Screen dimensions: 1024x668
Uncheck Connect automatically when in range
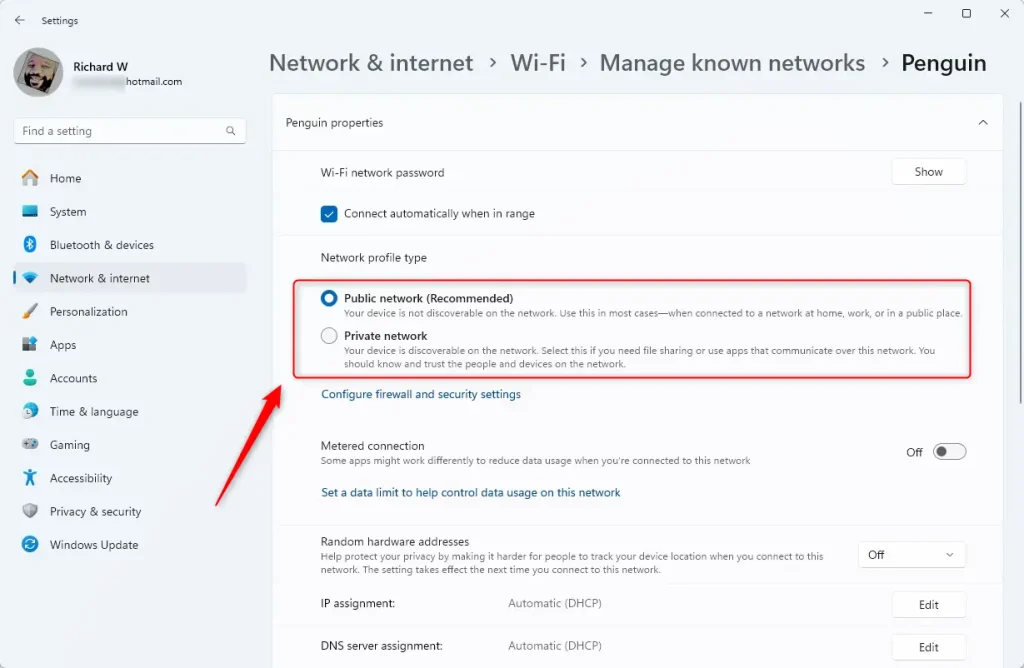click(328, 214)
